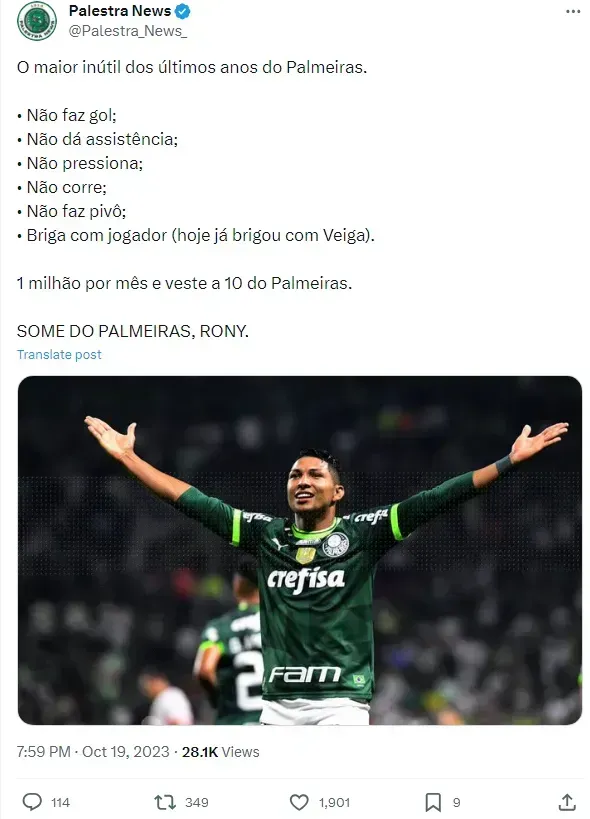Open the Palestra News display name
The height and width of the screenshot is (819, 590).
[120, 11]
